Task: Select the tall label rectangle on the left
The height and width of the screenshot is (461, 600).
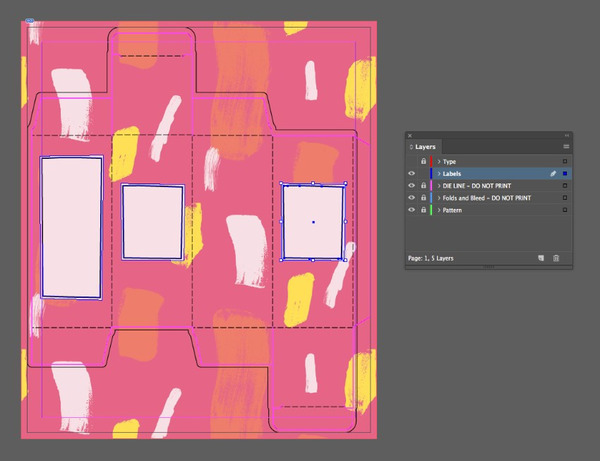Action: 71,227
